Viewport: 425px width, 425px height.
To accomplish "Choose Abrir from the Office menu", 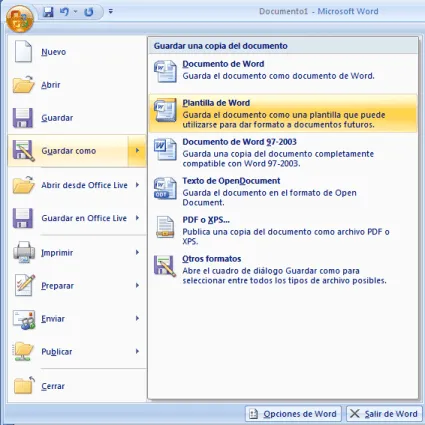I will point(77,85).
